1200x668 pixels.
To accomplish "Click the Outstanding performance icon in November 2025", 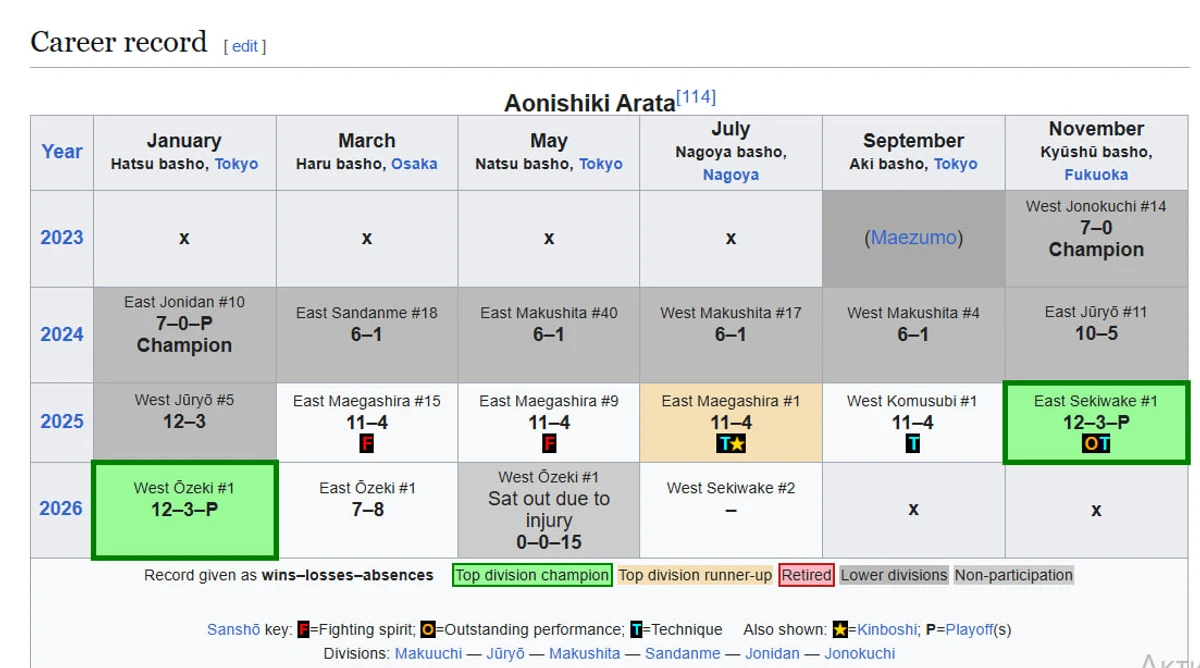I will point(1089,443).
